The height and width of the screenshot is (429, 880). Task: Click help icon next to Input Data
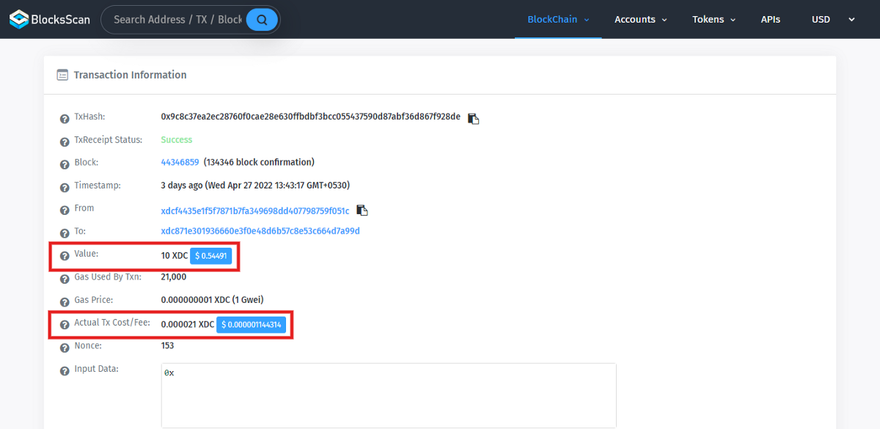(65, 370)
